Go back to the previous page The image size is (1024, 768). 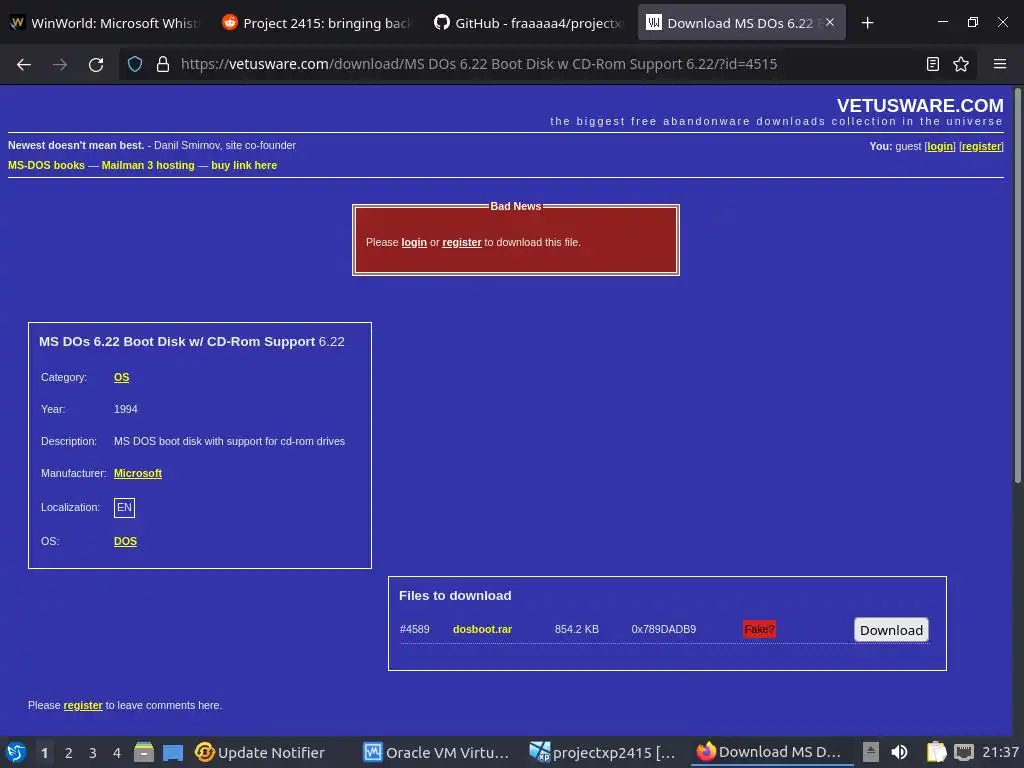(x=24, y=64)
